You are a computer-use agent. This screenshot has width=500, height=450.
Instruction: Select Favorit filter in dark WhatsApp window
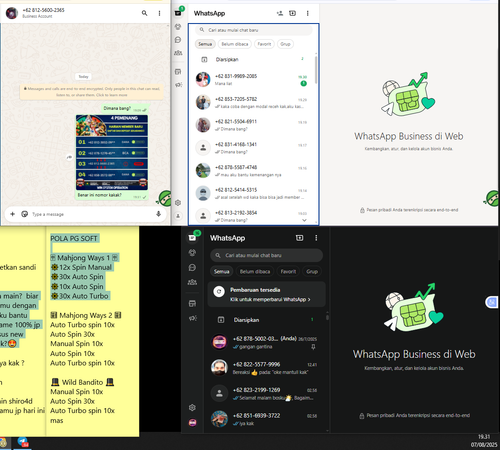[288, 272]
